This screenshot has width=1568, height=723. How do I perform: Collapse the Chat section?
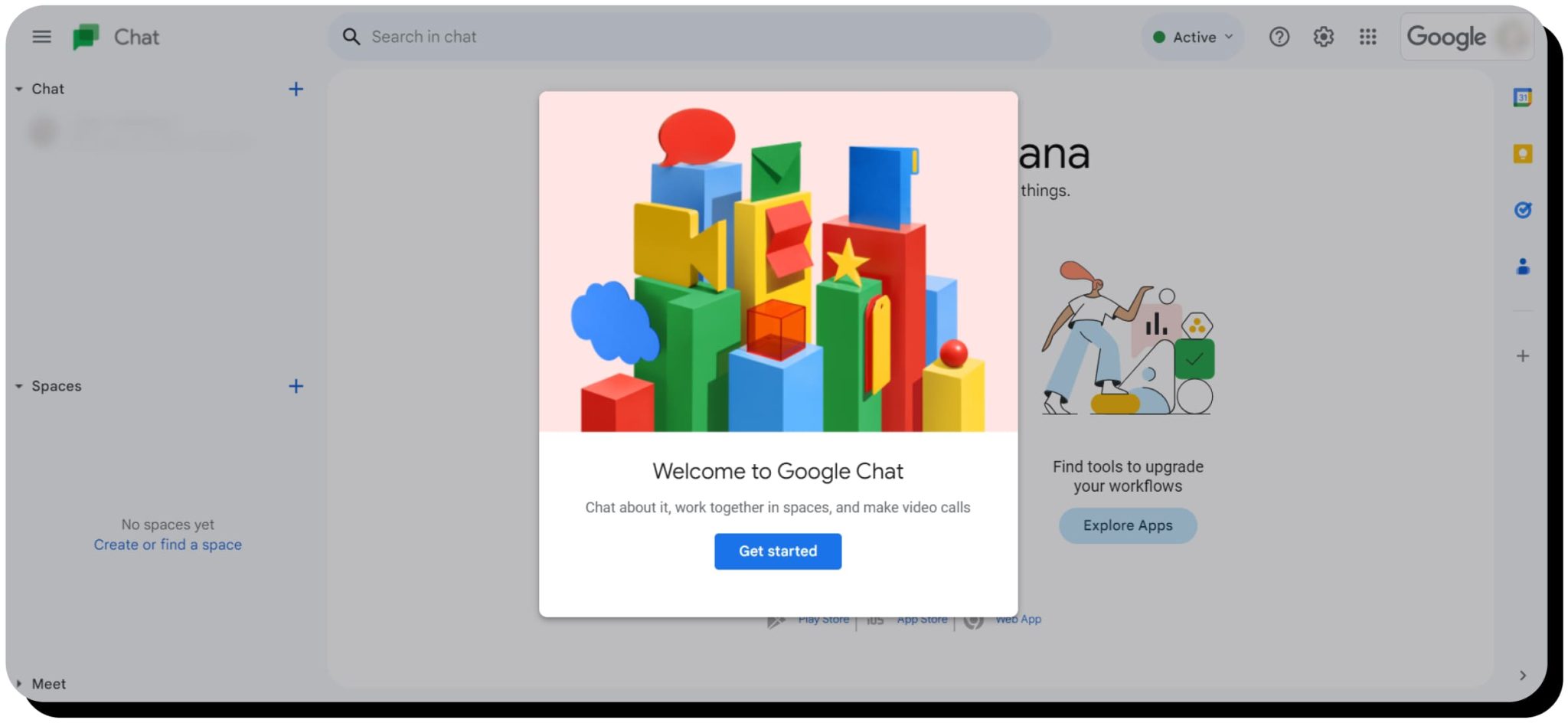pyautogui.click(x=19, y=88)
